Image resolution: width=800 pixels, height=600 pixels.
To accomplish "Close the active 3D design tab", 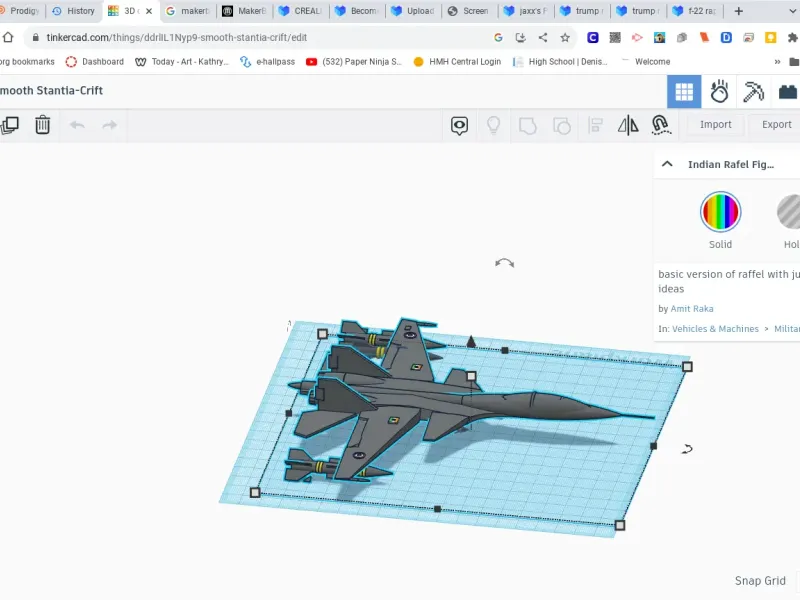I will (149, 11).
